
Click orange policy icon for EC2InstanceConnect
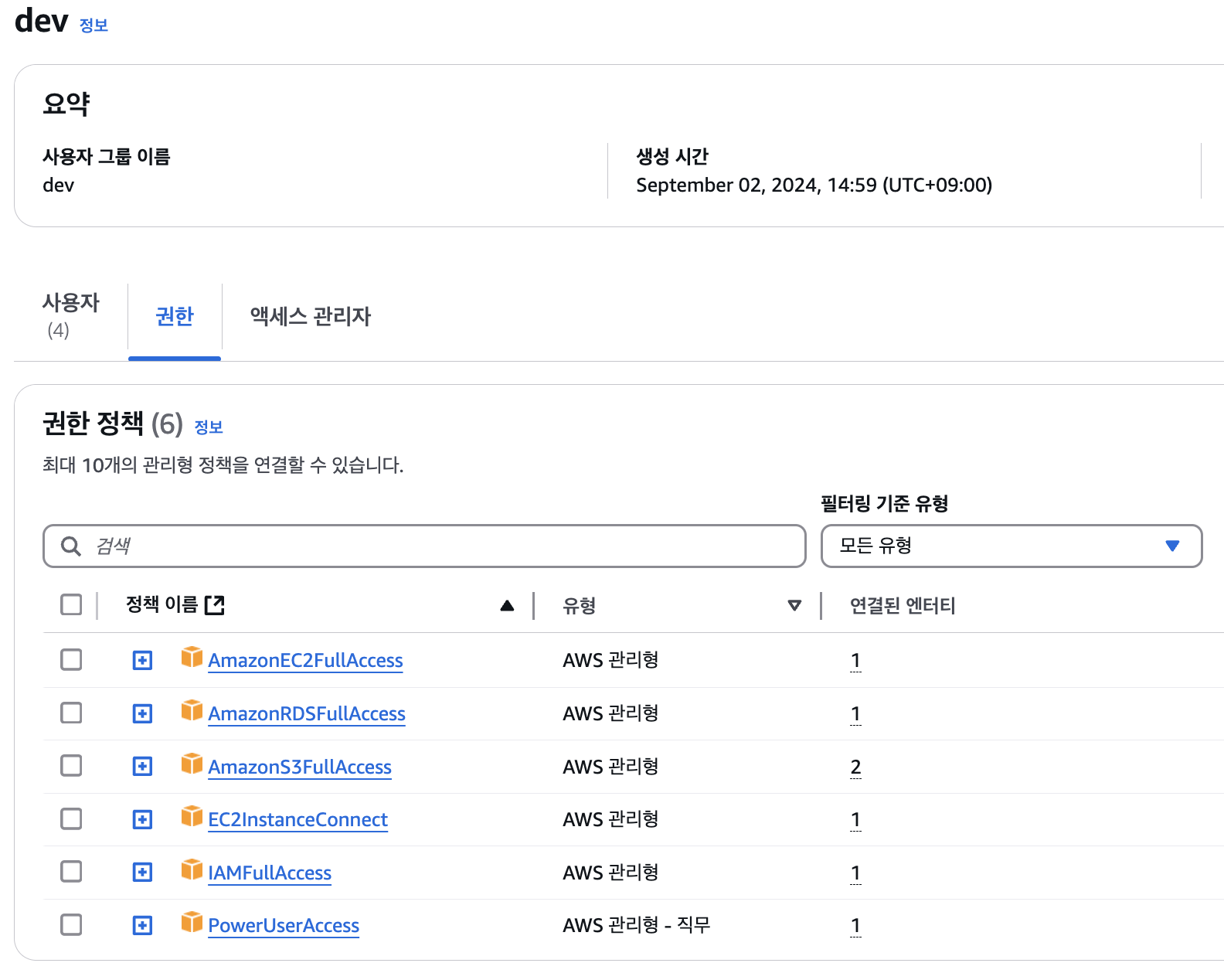point(192,816)
